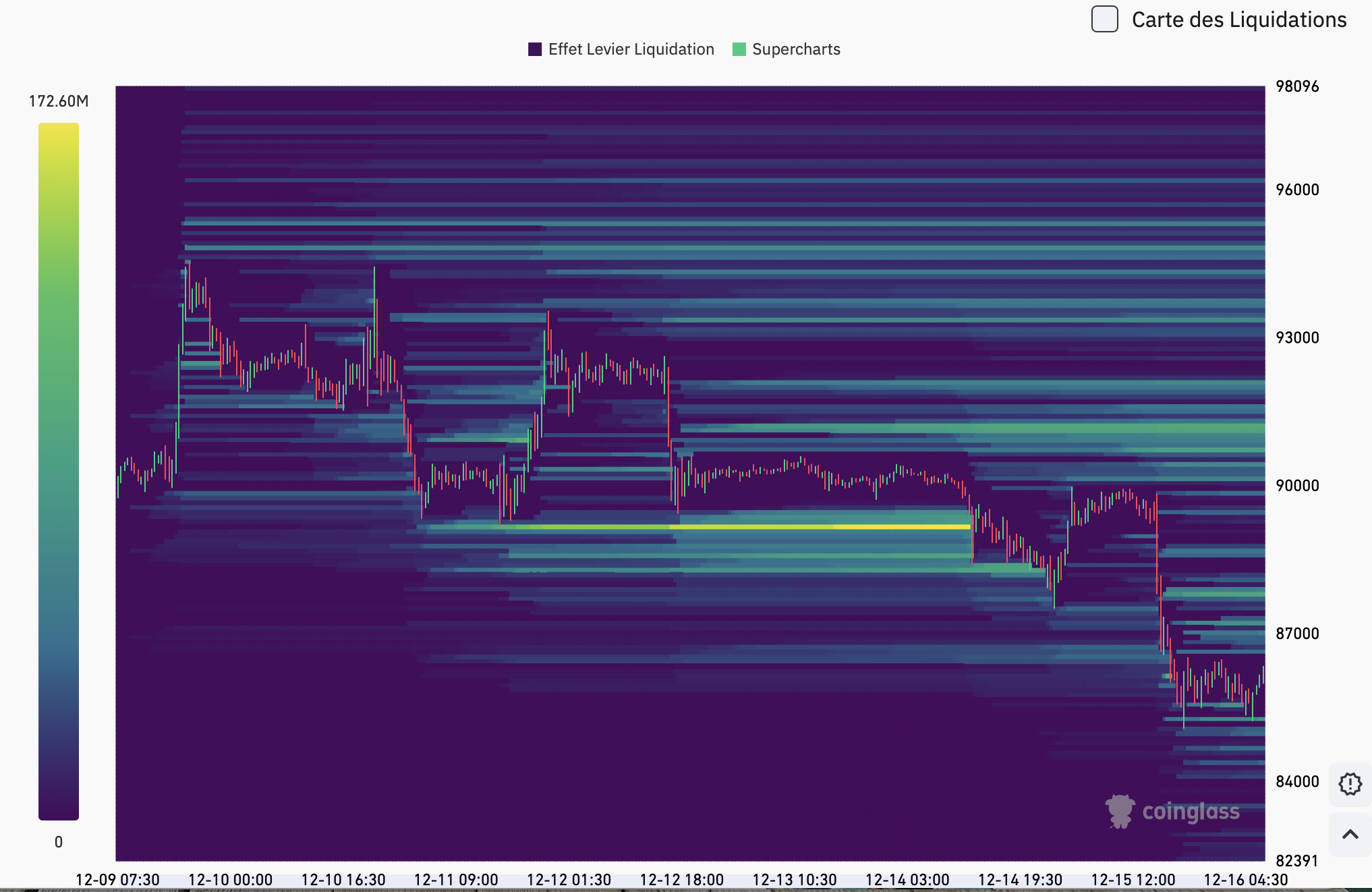Screen dimensions: 1372x892
Task: Click the purple Effet Levier Liquidation swatch
Action: click(x=535, y=49)
